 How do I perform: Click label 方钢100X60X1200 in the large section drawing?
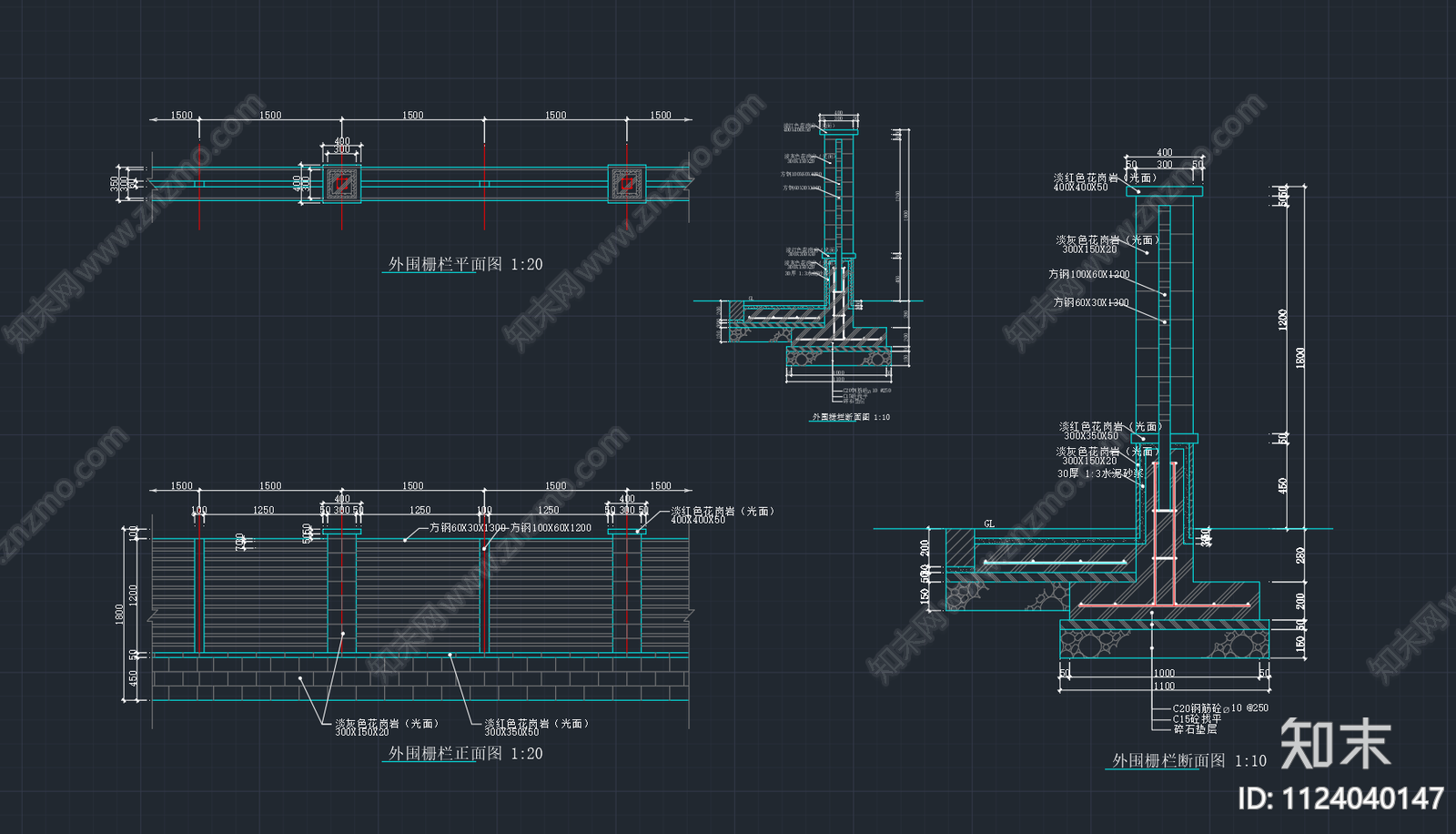point(1089,274)
